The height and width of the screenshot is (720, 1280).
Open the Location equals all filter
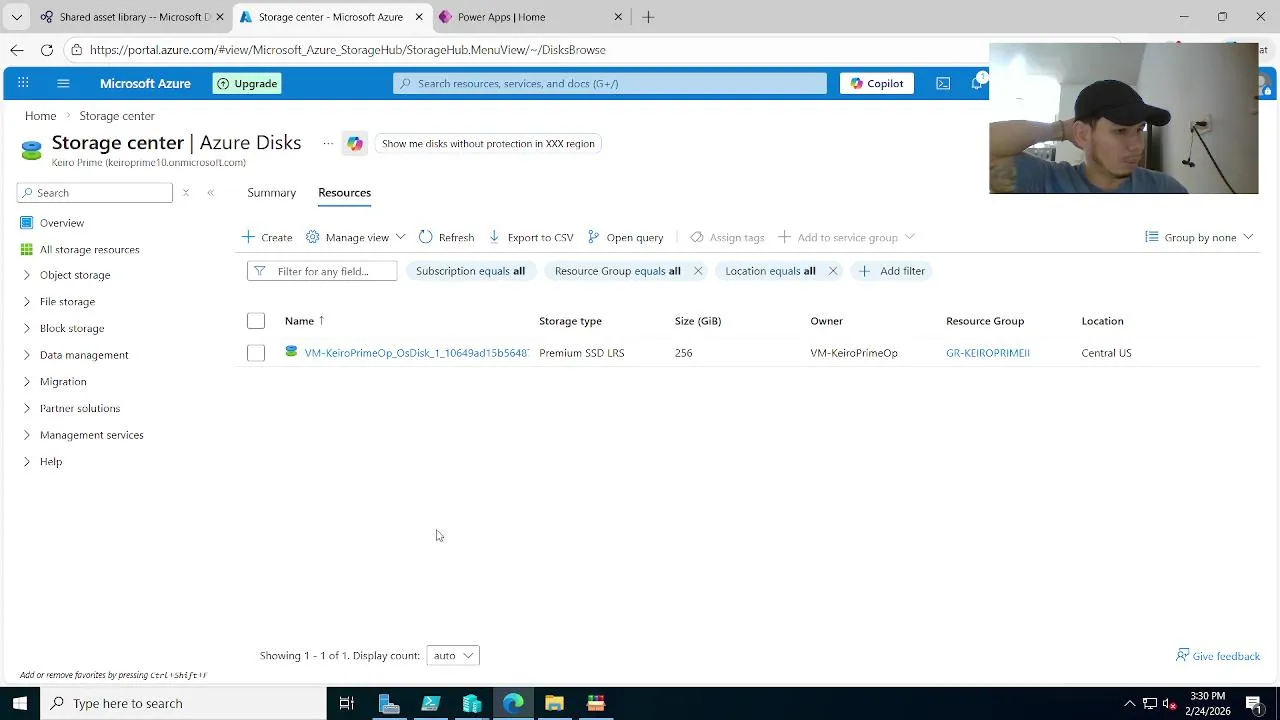click(x=770, y=271)
